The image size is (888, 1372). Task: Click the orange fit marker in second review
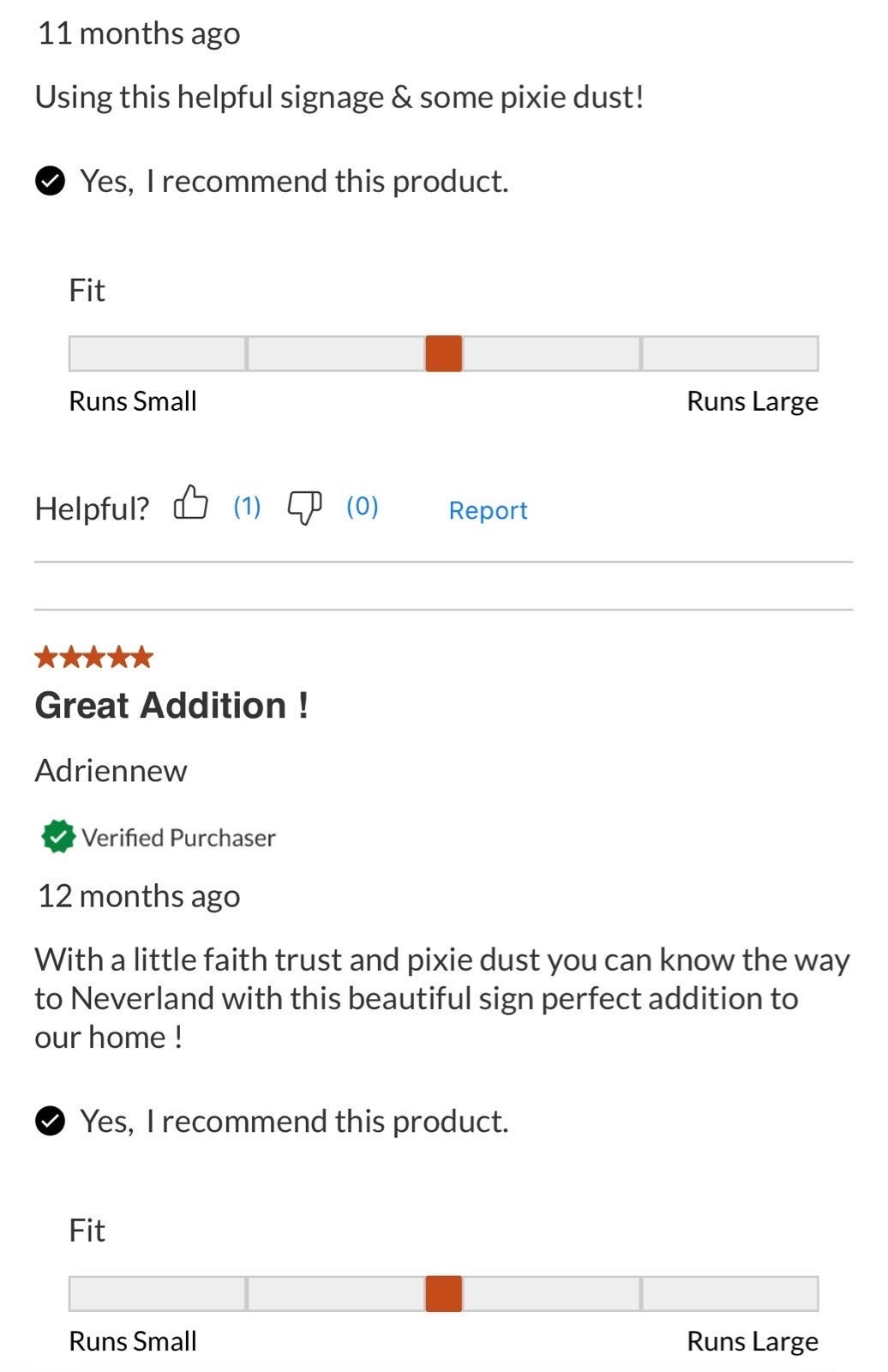pyautogui.click(x=444, y=1293)
